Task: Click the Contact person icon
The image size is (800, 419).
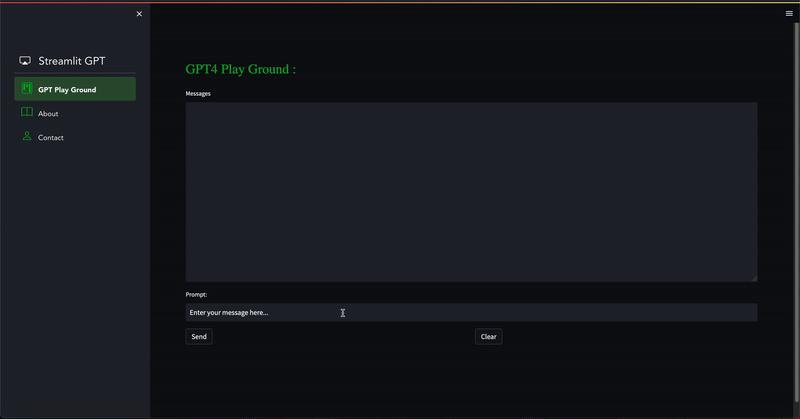Action: tap(27, 136)
